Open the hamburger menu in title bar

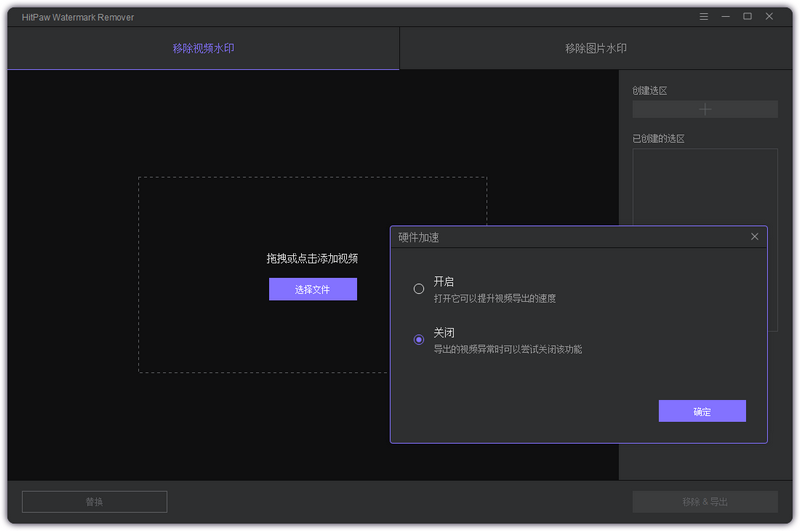[704, 16]
